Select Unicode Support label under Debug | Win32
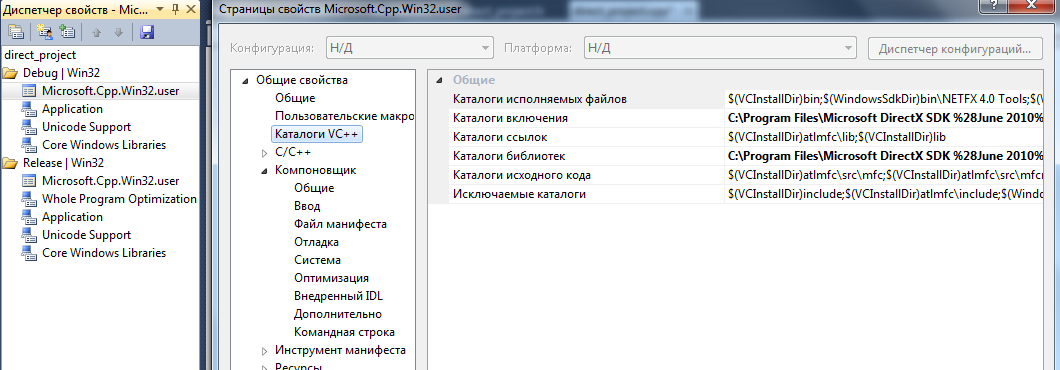The image size is (1060, 370). [x=87, y=127]
